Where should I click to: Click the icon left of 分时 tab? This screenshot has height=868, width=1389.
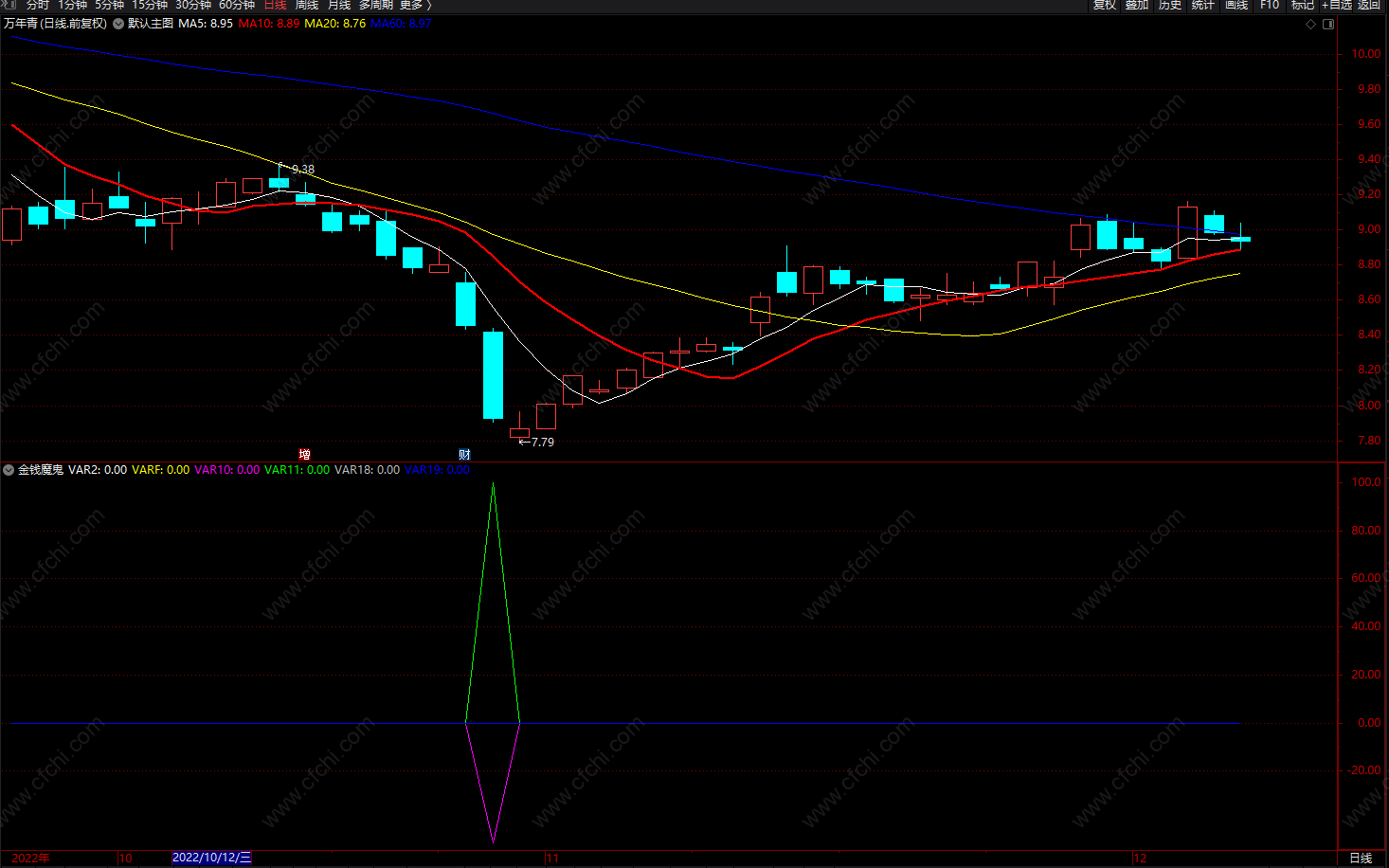(10, 5)
